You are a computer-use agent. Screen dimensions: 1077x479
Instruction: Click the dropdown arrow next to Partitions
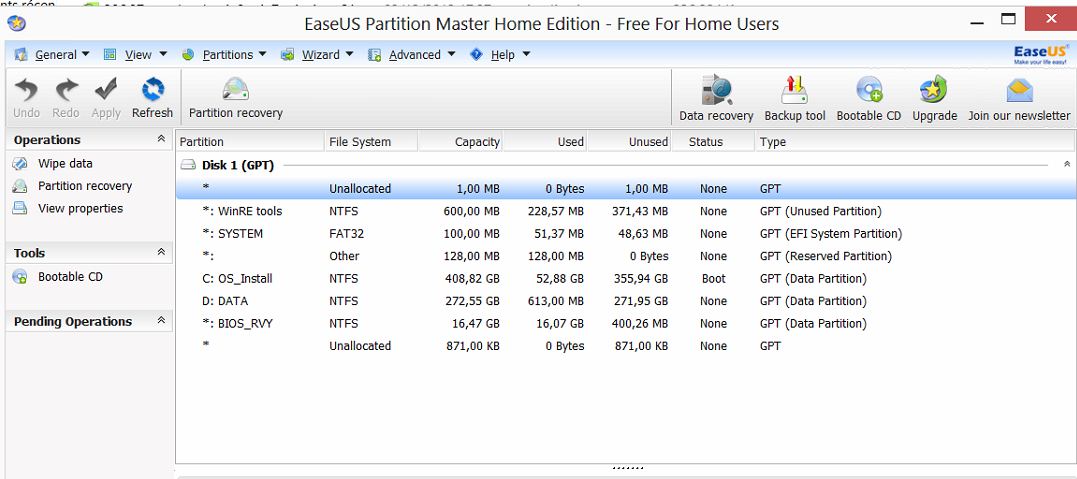coord(262,54)
